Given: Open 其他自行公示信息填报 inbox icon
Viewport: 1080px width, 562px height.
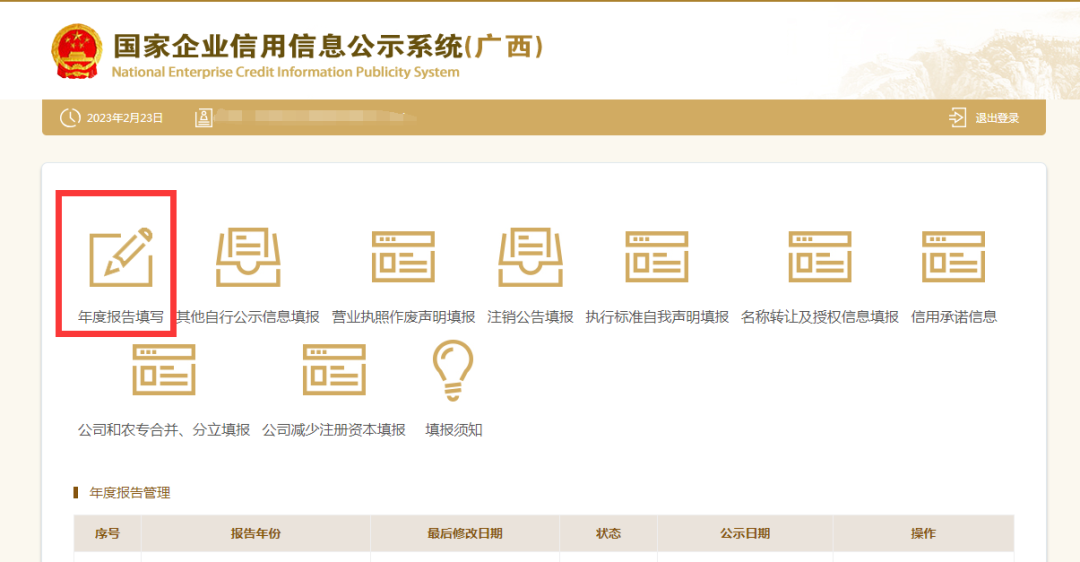Looking at the screenshot, I should point(248,257).
